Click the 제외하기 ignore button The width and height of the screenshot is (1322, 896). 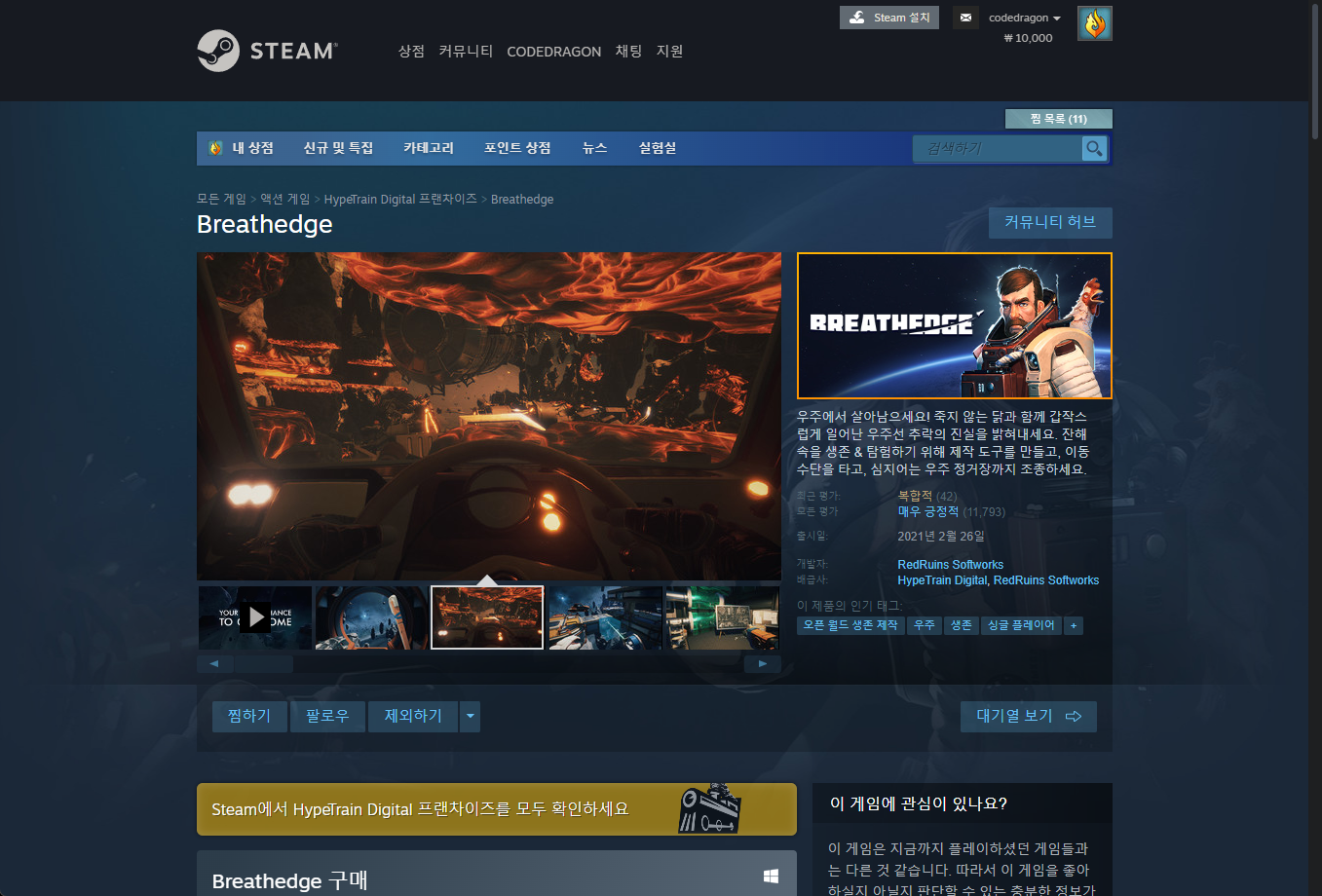[413, 716]
